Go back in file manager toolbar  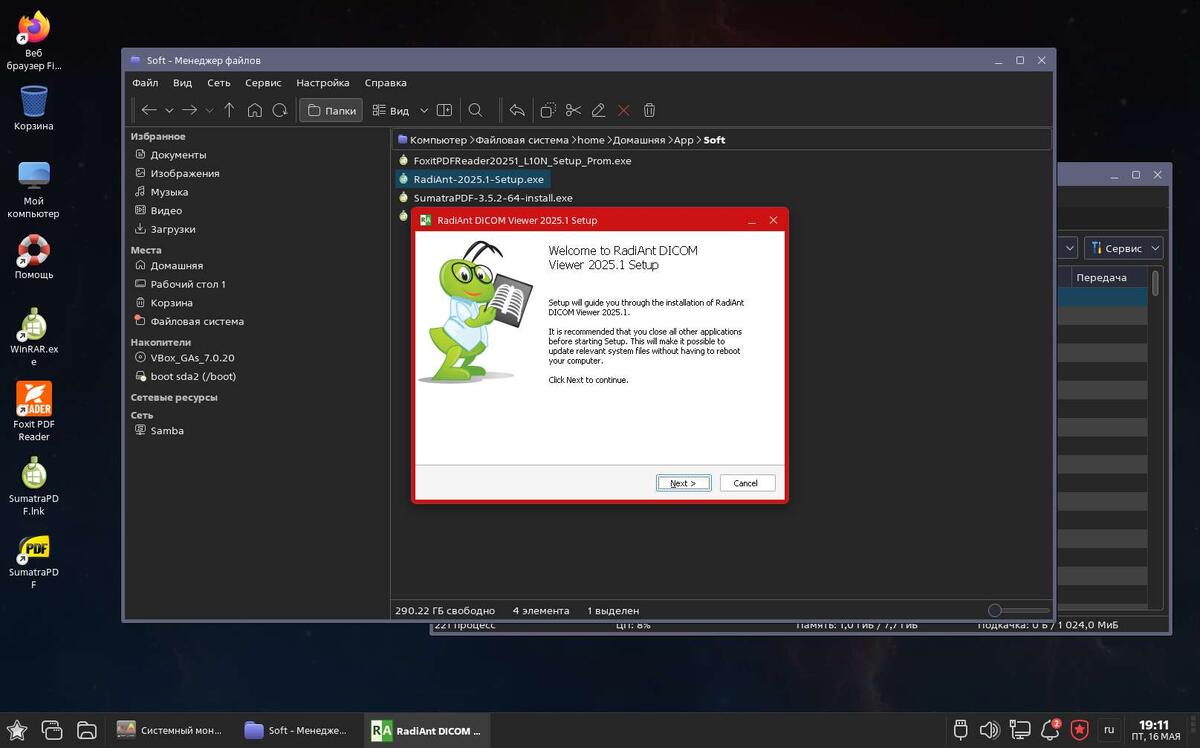[x=149, y=110]
